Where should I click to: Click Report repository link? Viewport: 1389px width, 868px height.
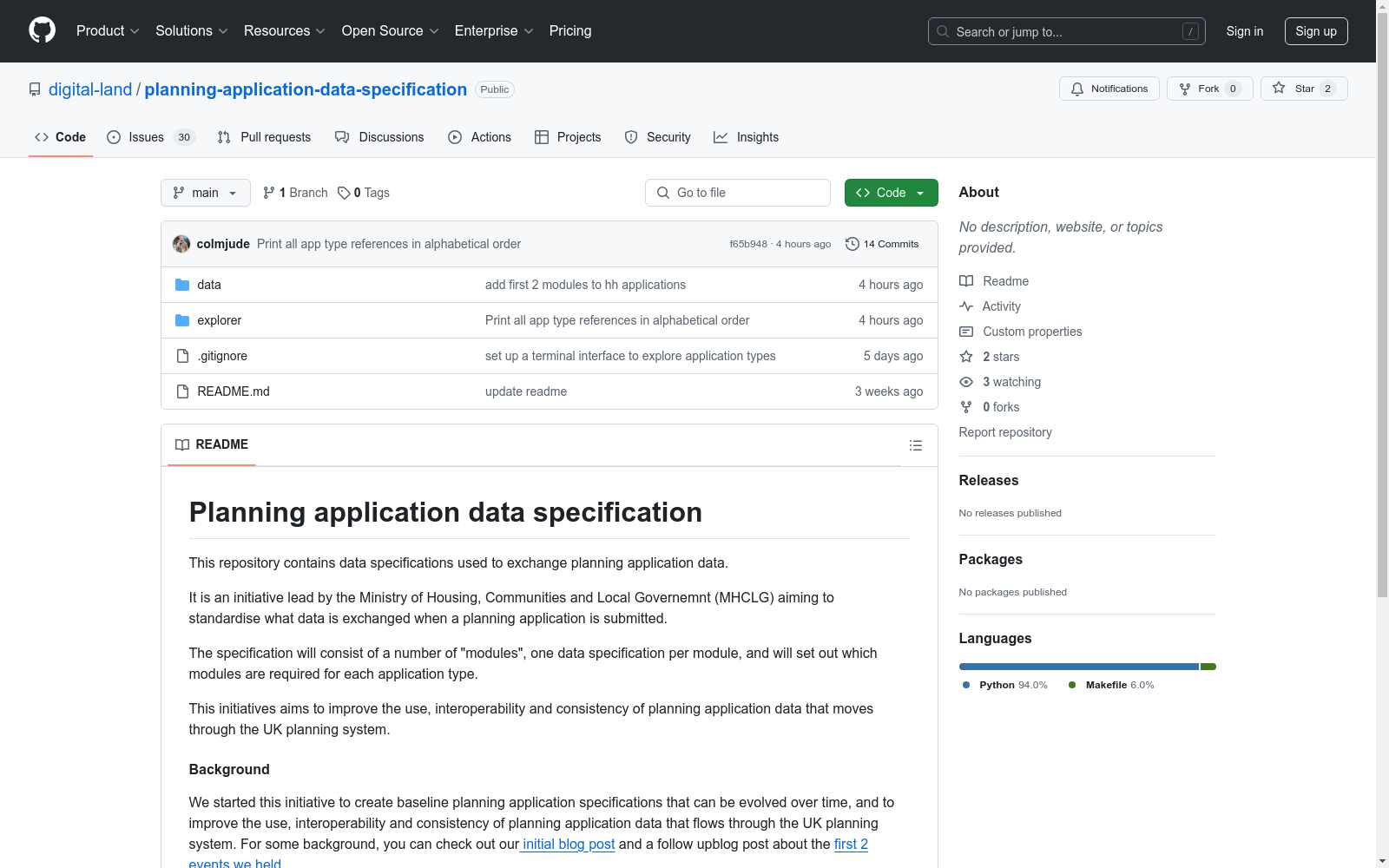click(1005, 432)
